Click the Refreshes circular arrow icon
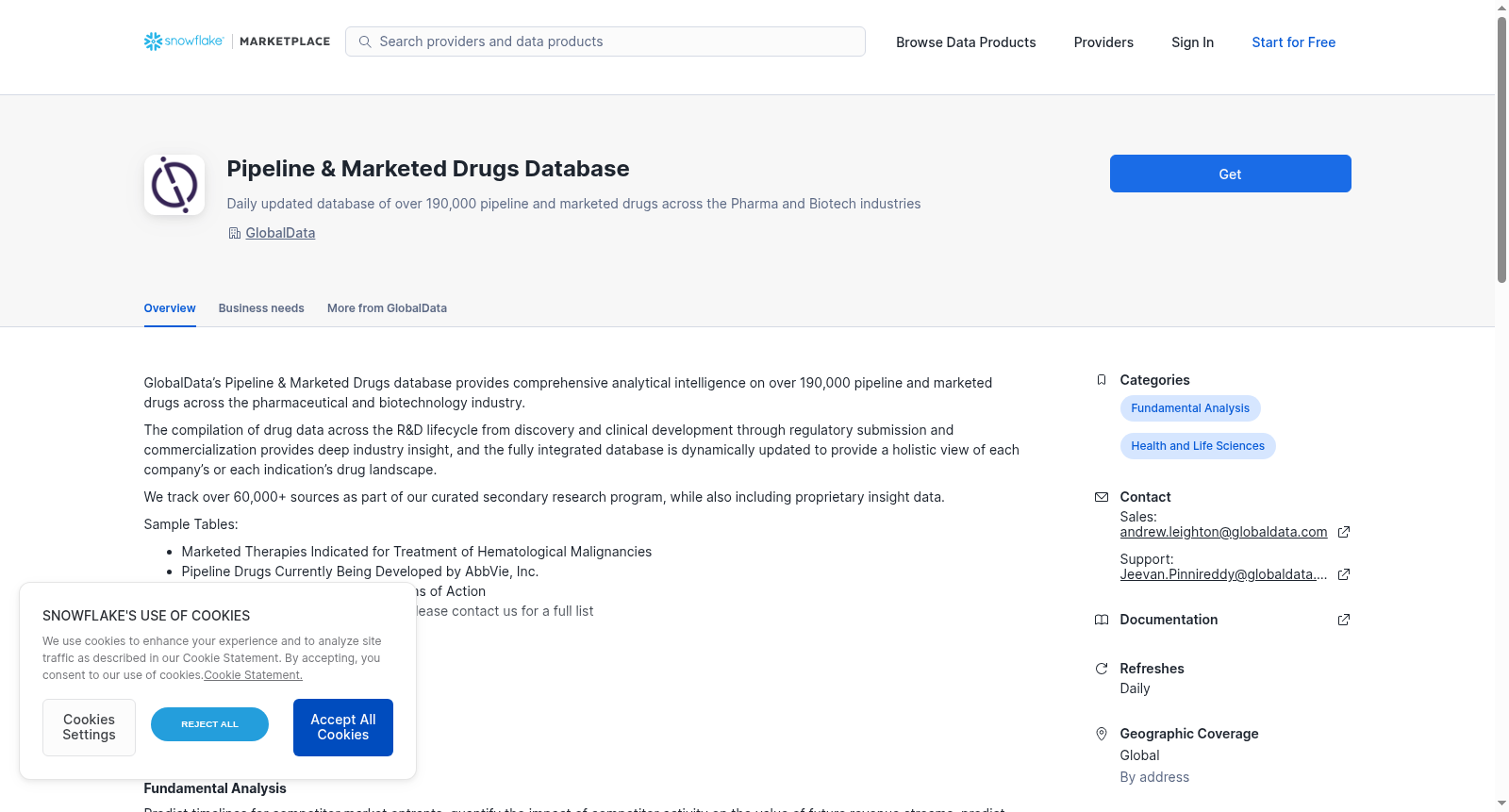Image resolution: width=1509 pixels, height=812 pixels. point(1102,669)
